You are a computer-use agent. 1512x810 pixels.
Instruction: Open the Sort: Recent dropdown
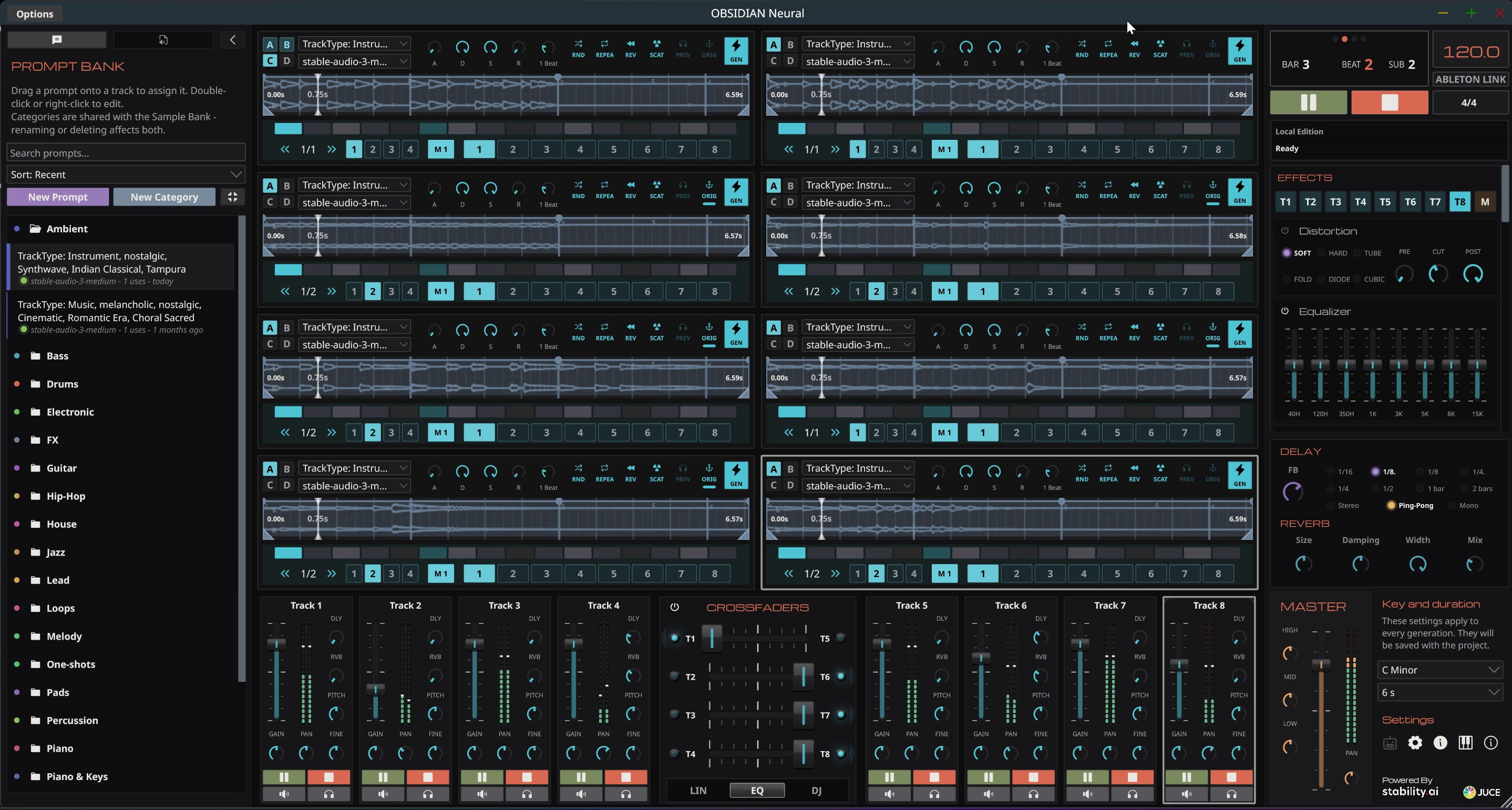click(x=126, y=175)
